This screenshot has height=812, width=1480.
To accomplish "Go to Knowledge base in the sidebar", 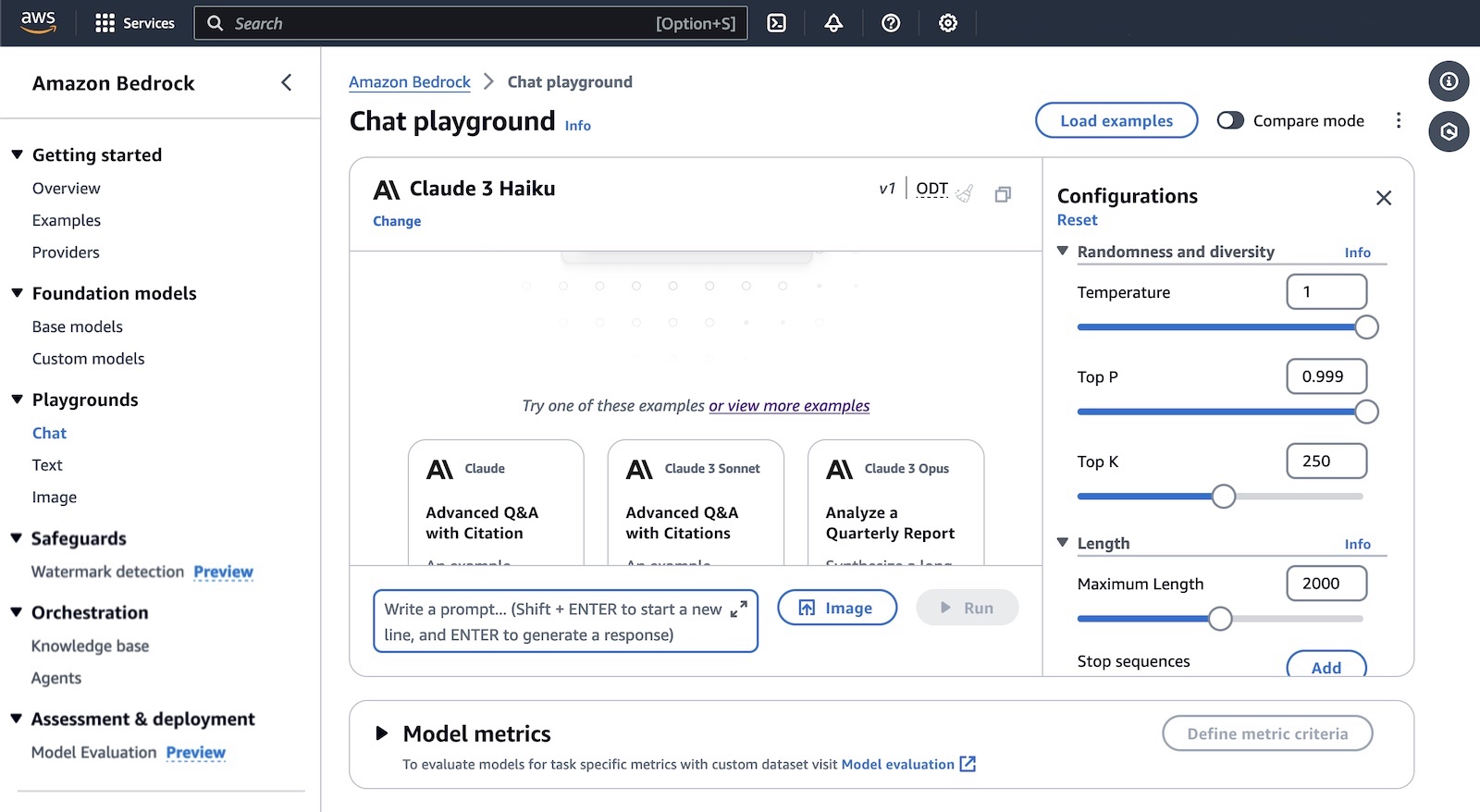I will 90,646.
